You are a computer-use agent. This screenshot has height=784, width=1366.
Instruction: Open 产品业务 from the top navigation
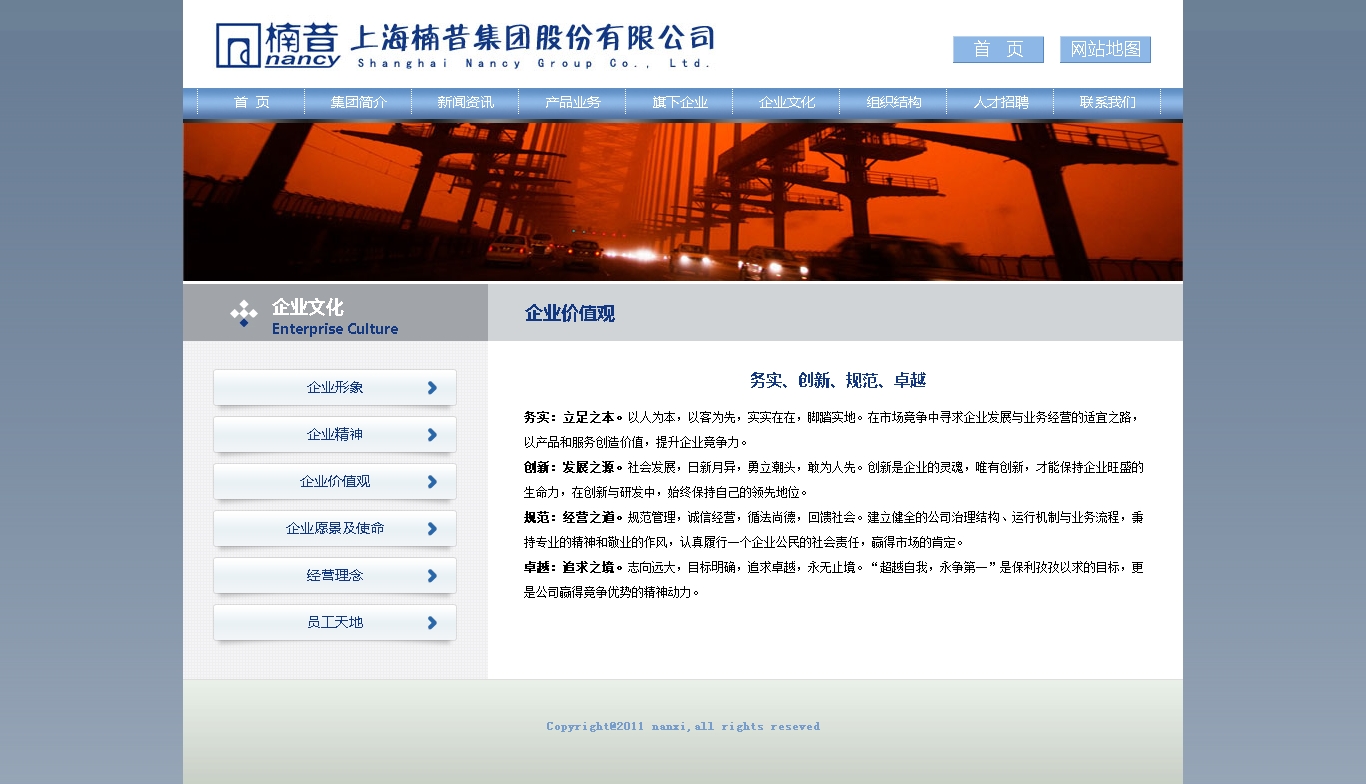tap(573, 102)
